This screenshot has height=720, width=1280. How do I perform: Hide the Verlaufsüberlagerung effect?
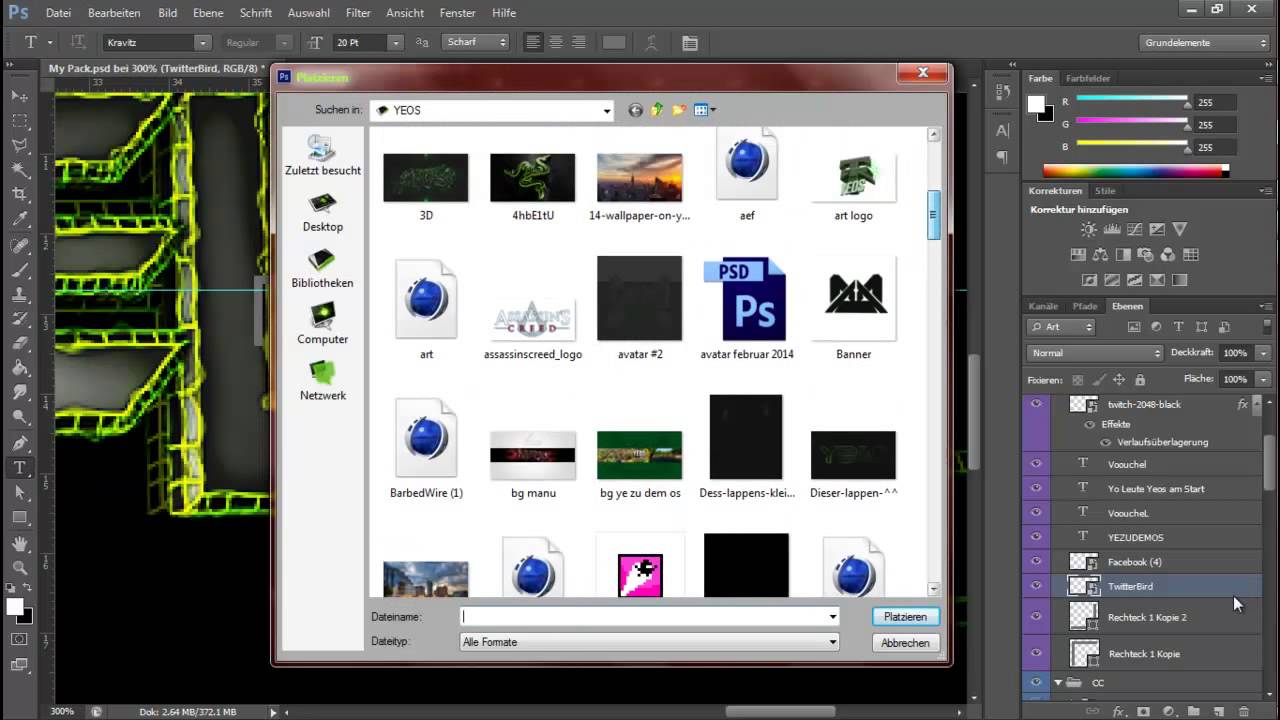point(1106,442)
